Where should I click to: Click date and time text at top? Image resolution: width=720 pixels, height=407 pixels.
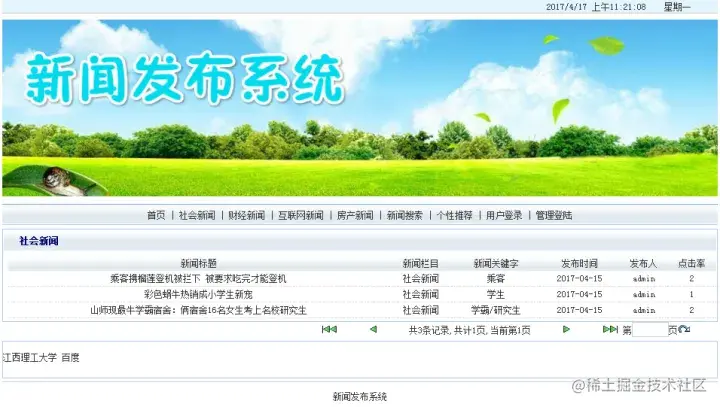tap(596, 7)
